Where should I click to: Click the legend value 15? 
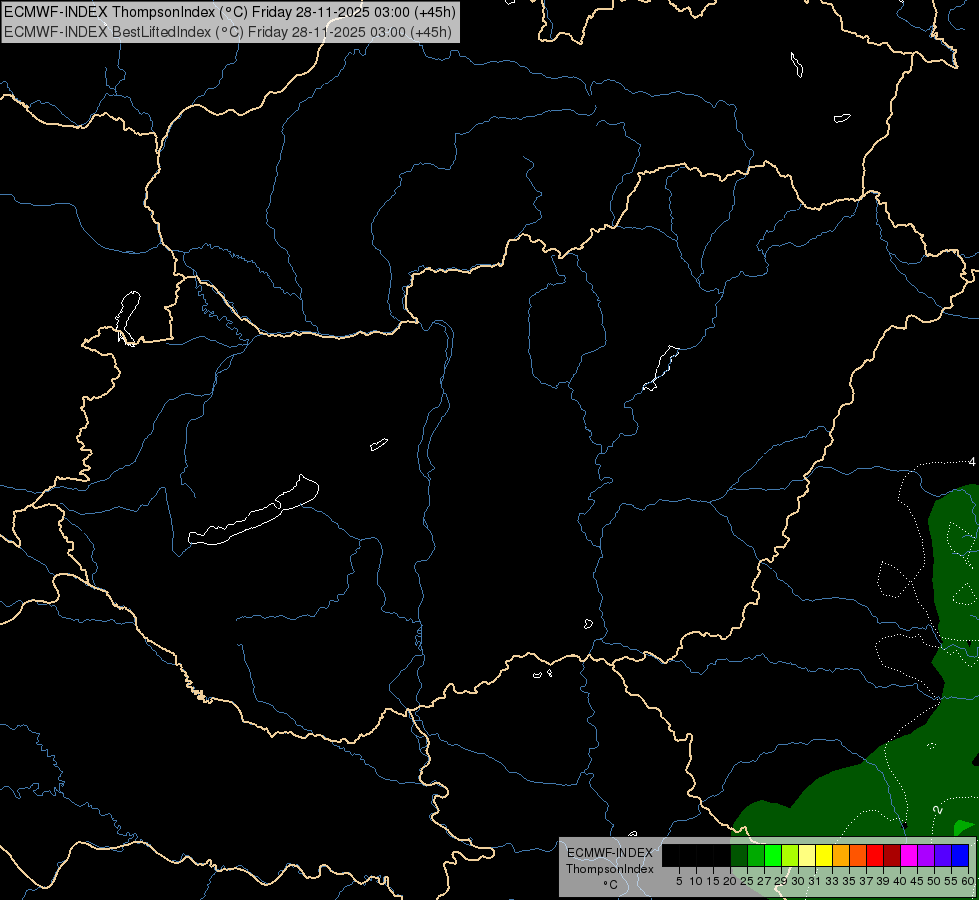(713, 881)
